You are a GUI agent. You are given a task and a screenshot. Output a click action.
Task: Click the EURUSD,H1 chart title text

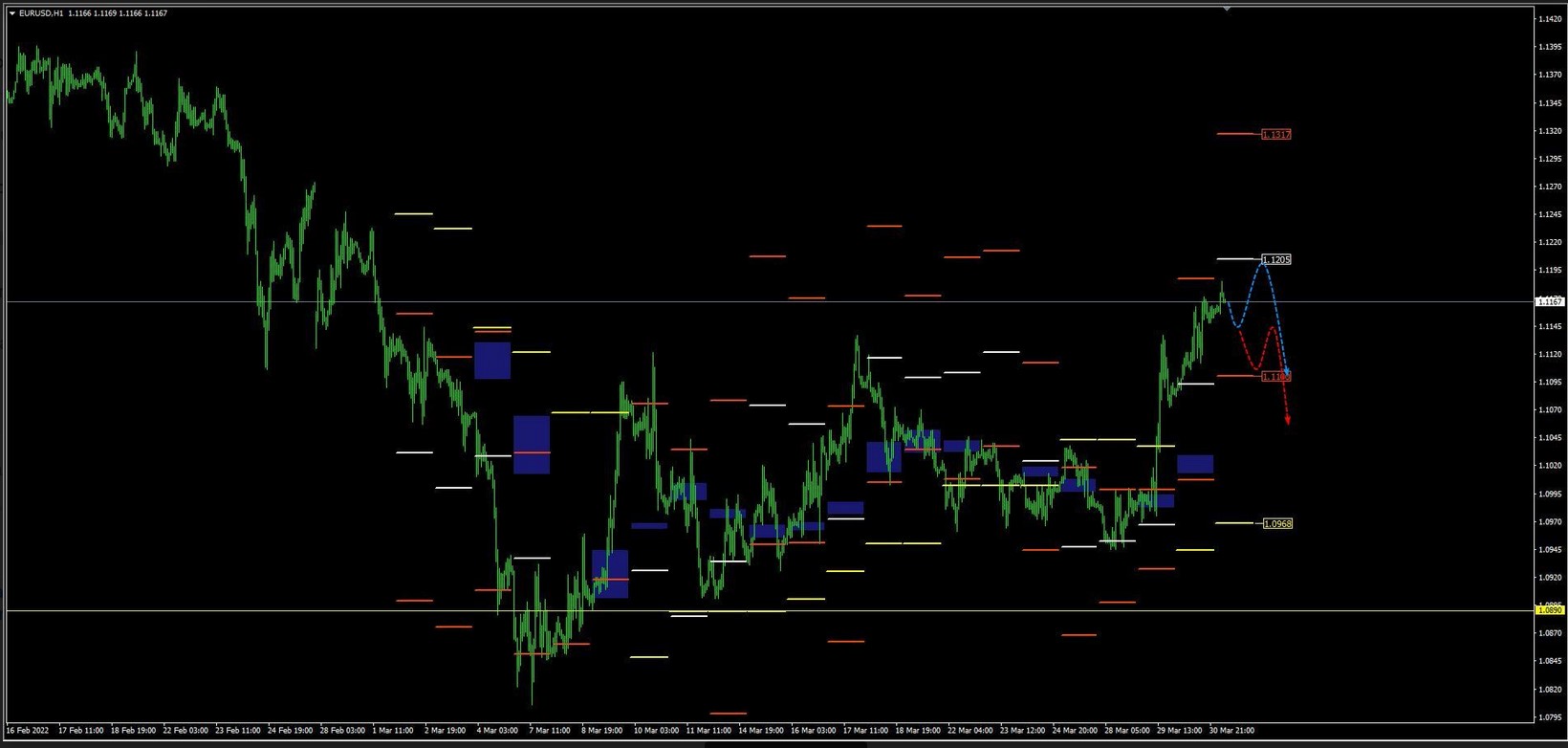pos(40,13)
